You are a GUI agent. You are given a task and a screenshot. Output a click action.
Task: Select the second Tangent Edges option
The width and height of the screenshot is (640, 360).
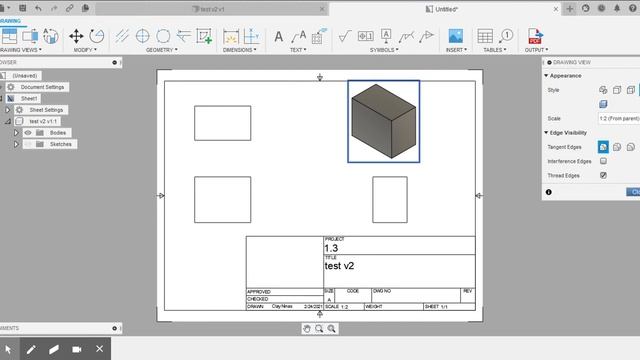click(x=617, y=147)
